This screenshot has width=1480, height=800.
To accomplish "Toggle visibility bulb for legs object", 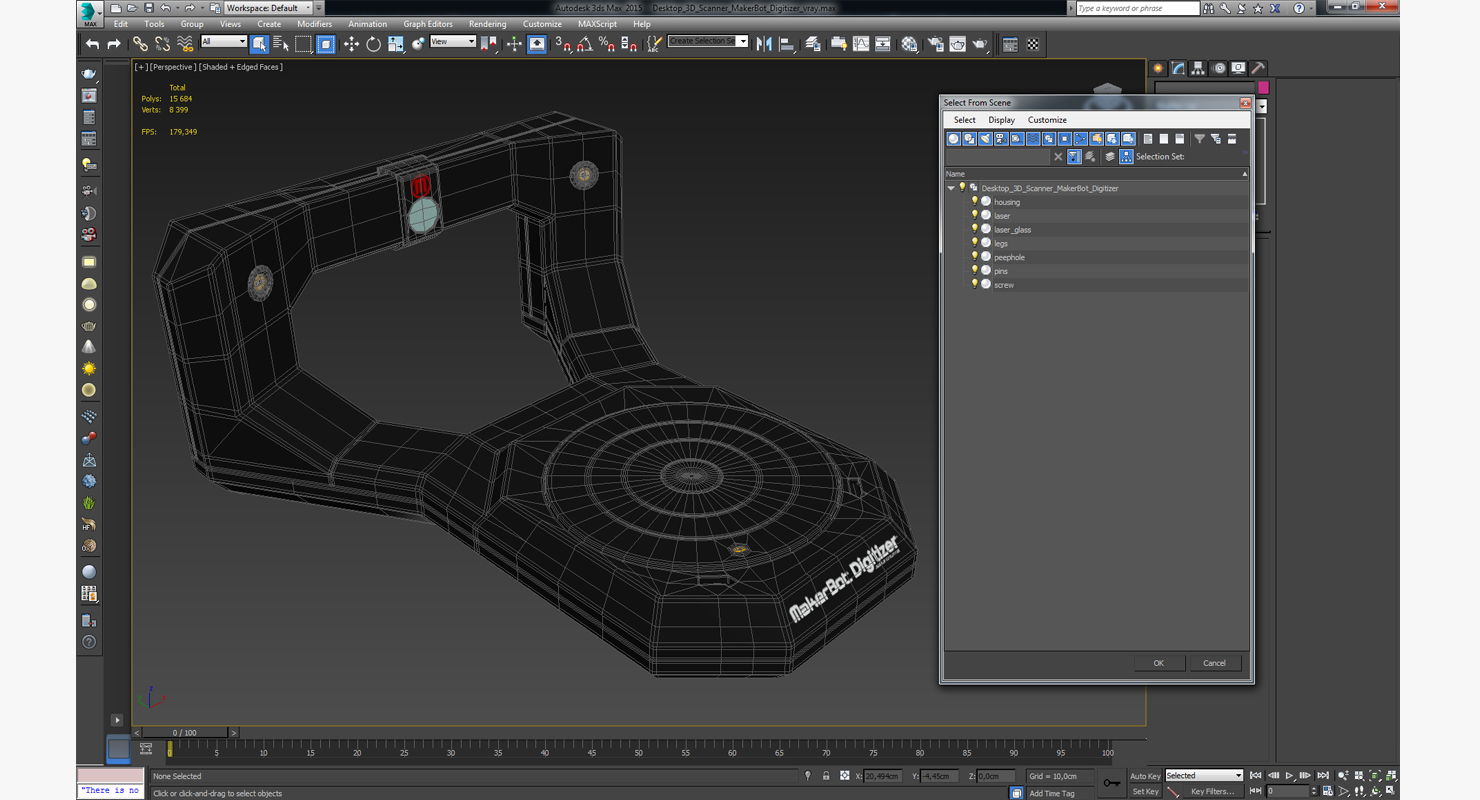I will click(975, 243).
